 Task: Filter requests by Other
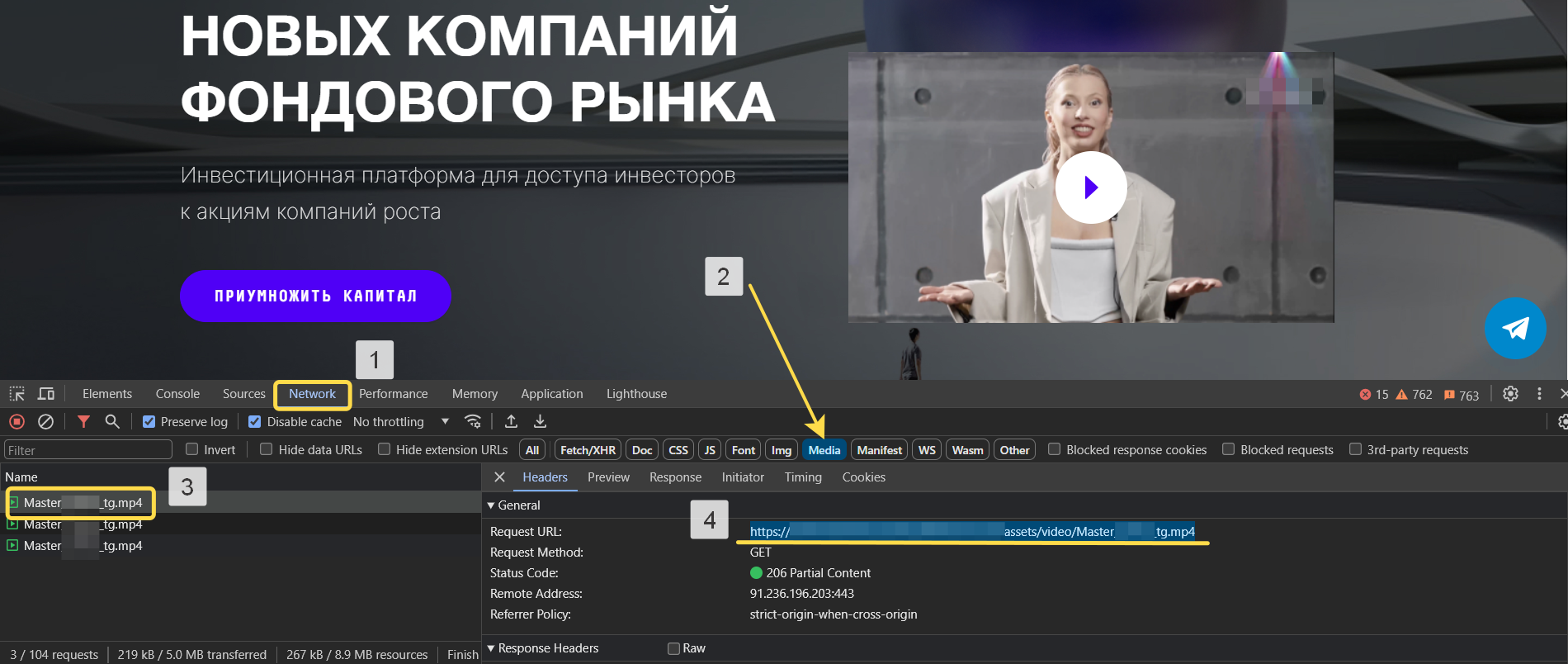1014,450
